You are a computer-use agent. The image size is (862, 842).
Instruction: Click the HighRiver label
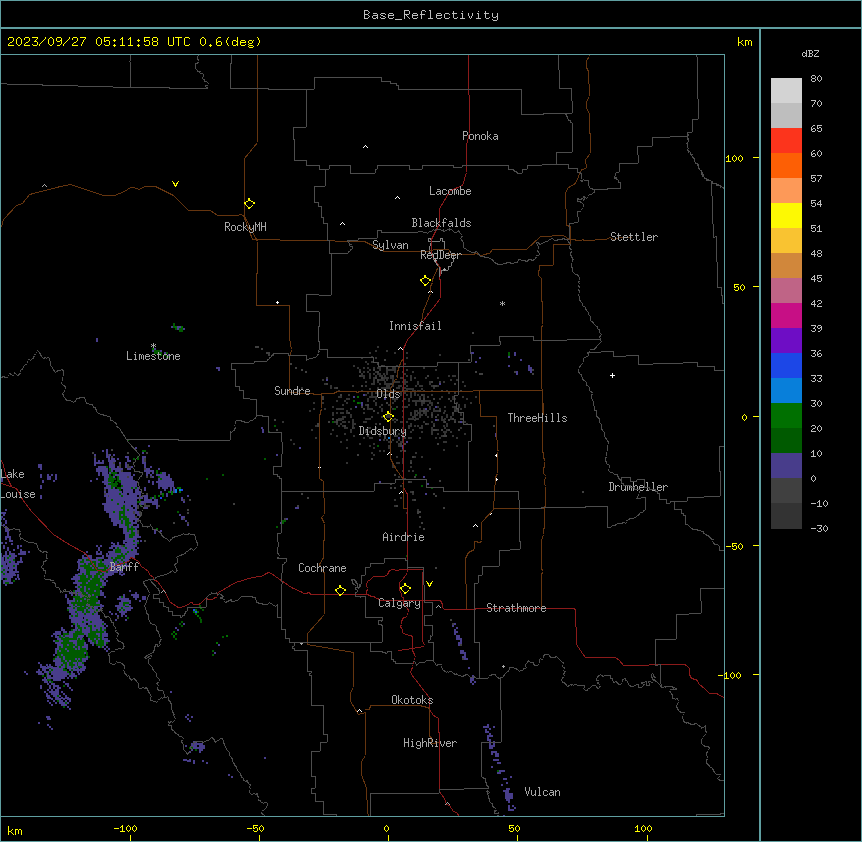pyautogui.click(x=430, y=743)
